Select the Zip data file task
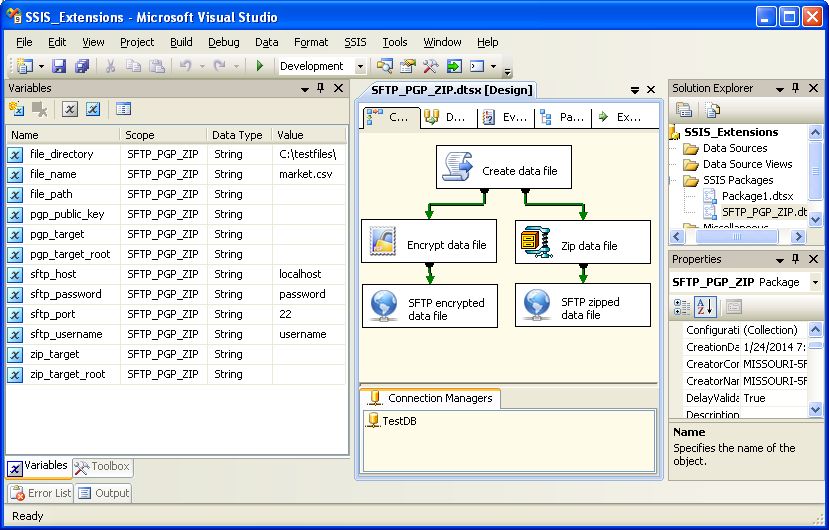The image size is (829, 530). click(583, 242)
